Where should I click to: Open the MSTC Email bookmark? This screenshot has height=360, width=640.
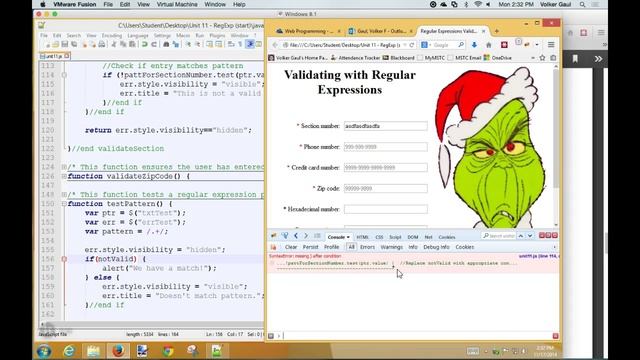click(x=464, y=58)
